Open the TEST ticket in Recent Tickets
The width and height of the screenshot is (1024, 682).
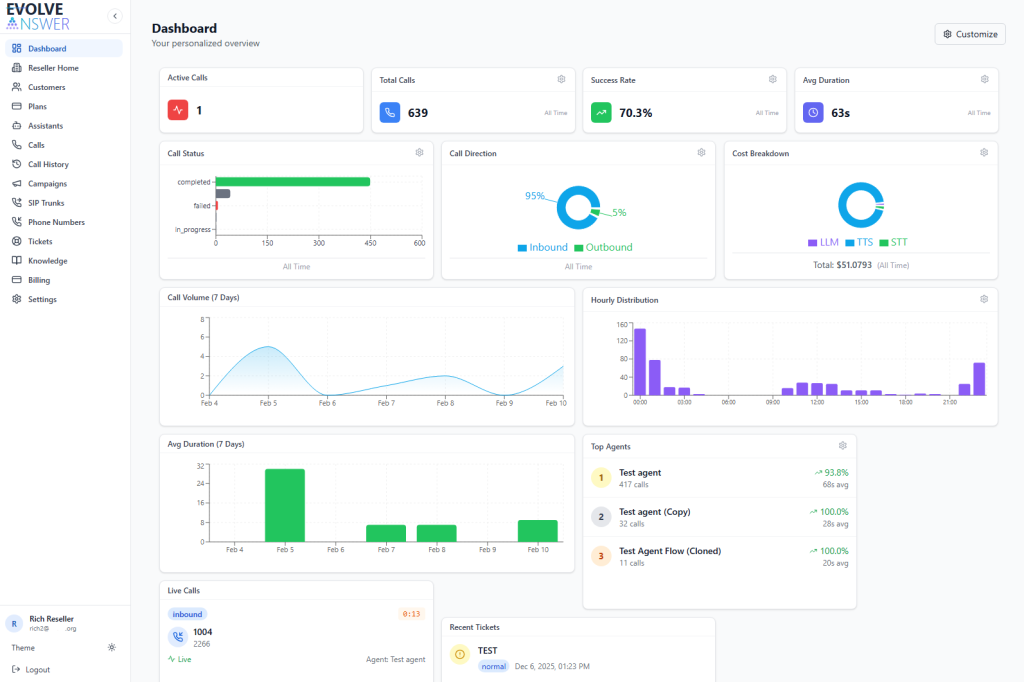[488, 651]
